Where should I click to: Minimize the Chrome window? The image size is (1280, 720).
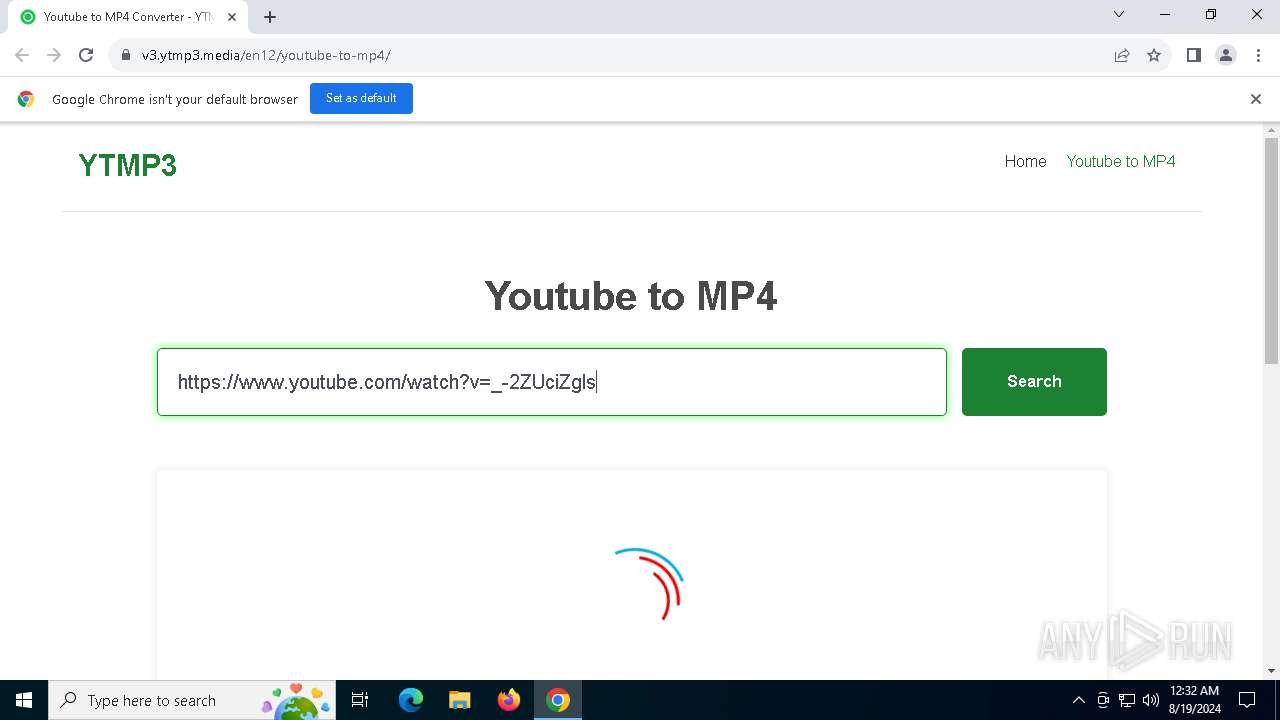pyautogui.click(x=1165, y=14)
